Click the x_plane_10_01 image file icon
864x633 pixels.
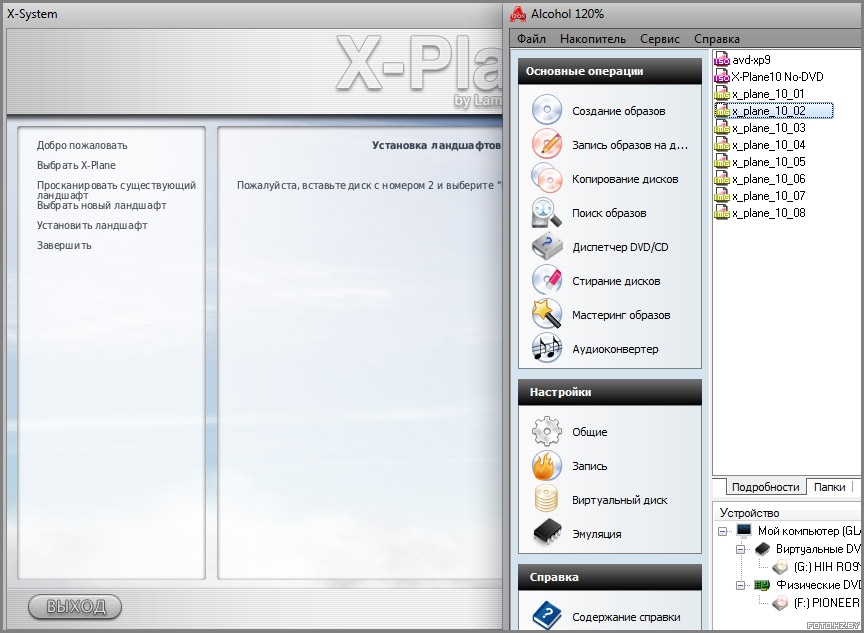pos(721,94)
